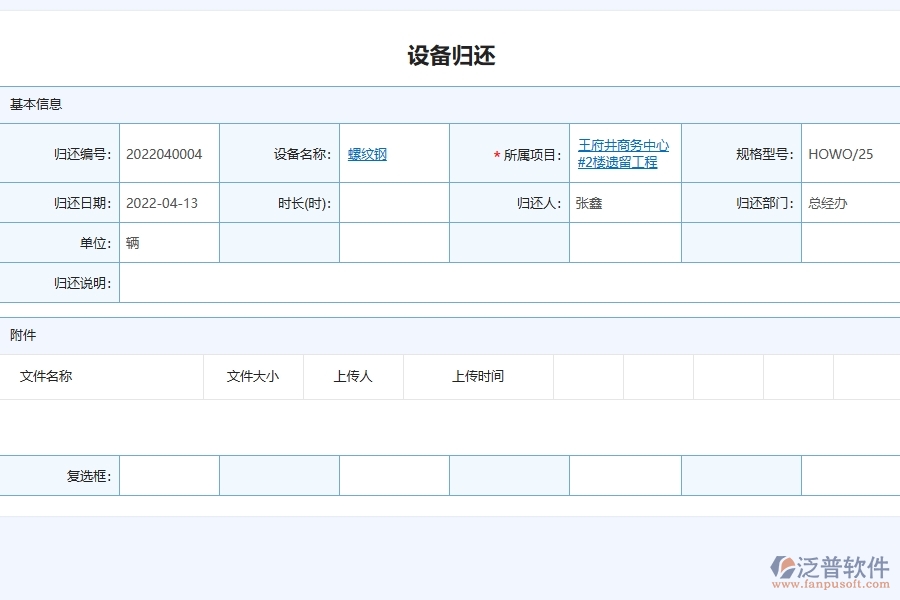Check the last cell of 复选框 row
This screenshot has width=900, height=600.
(849, 475)
